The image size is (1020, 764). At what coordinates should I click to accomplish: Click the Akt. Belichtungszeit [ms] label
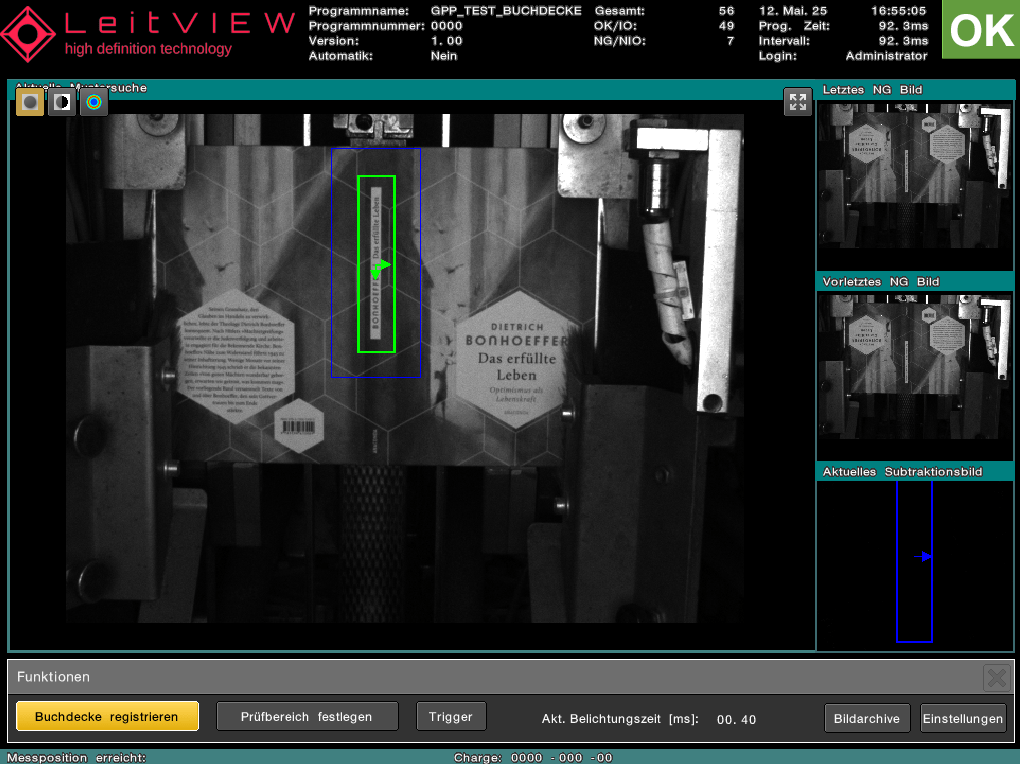pyautogui.click(x=620, y=719)
